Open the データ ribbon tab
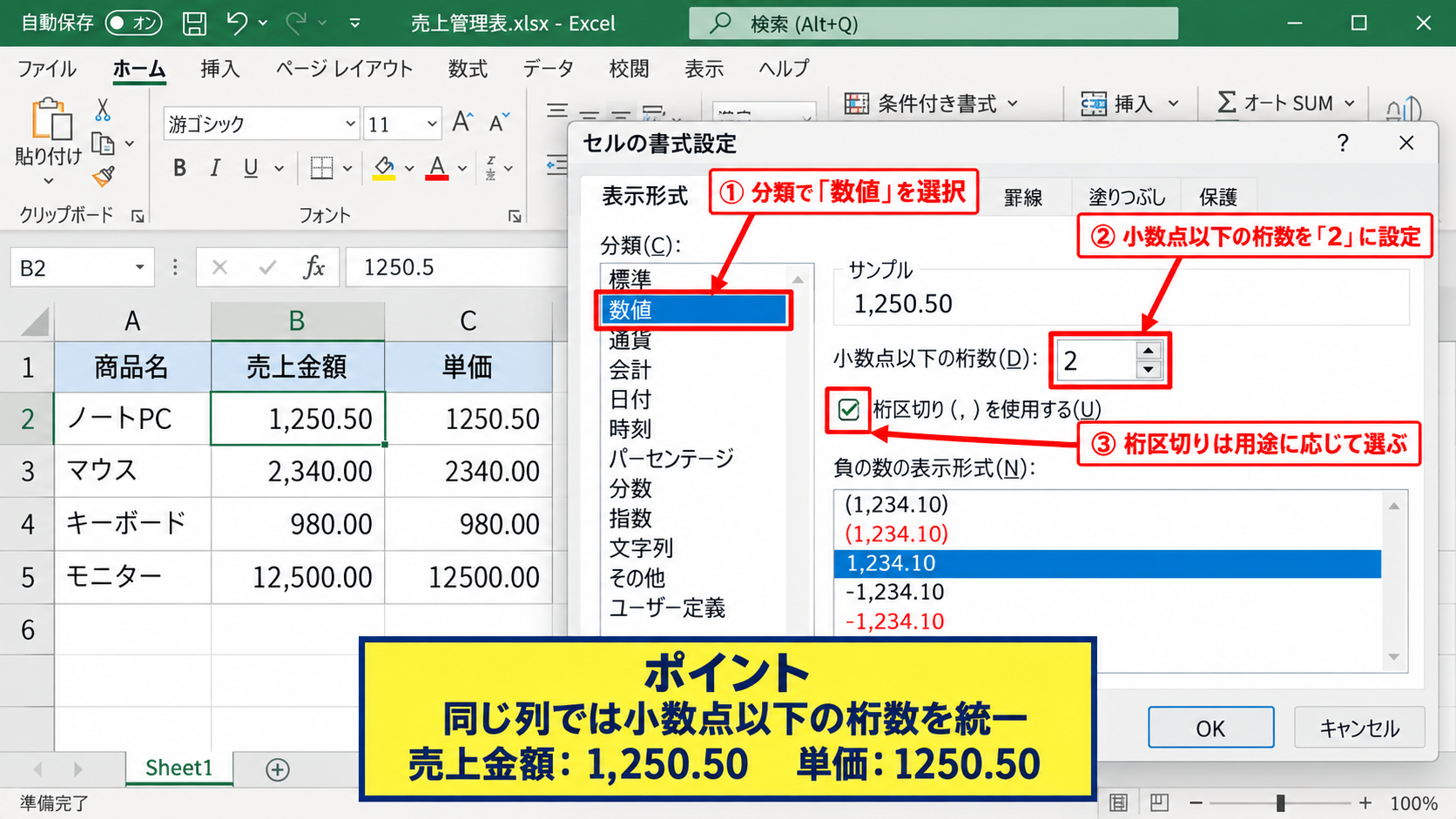 click(549, 69)
